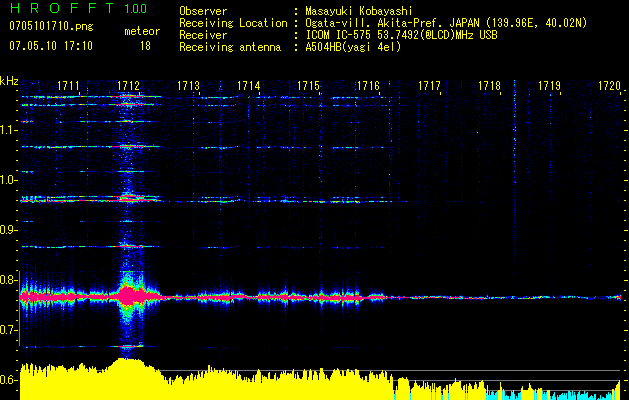This screenshot has height=400, width=629.
Task: Click the 1717 time marker
Action: click(429, 86)
